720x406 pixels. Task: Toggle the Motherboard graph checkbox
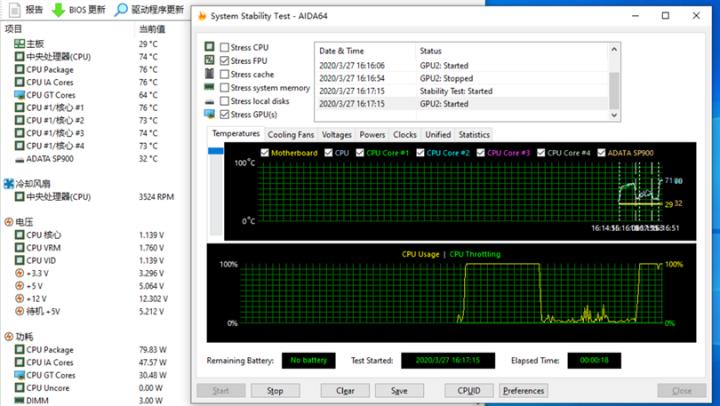coord(264,152)
